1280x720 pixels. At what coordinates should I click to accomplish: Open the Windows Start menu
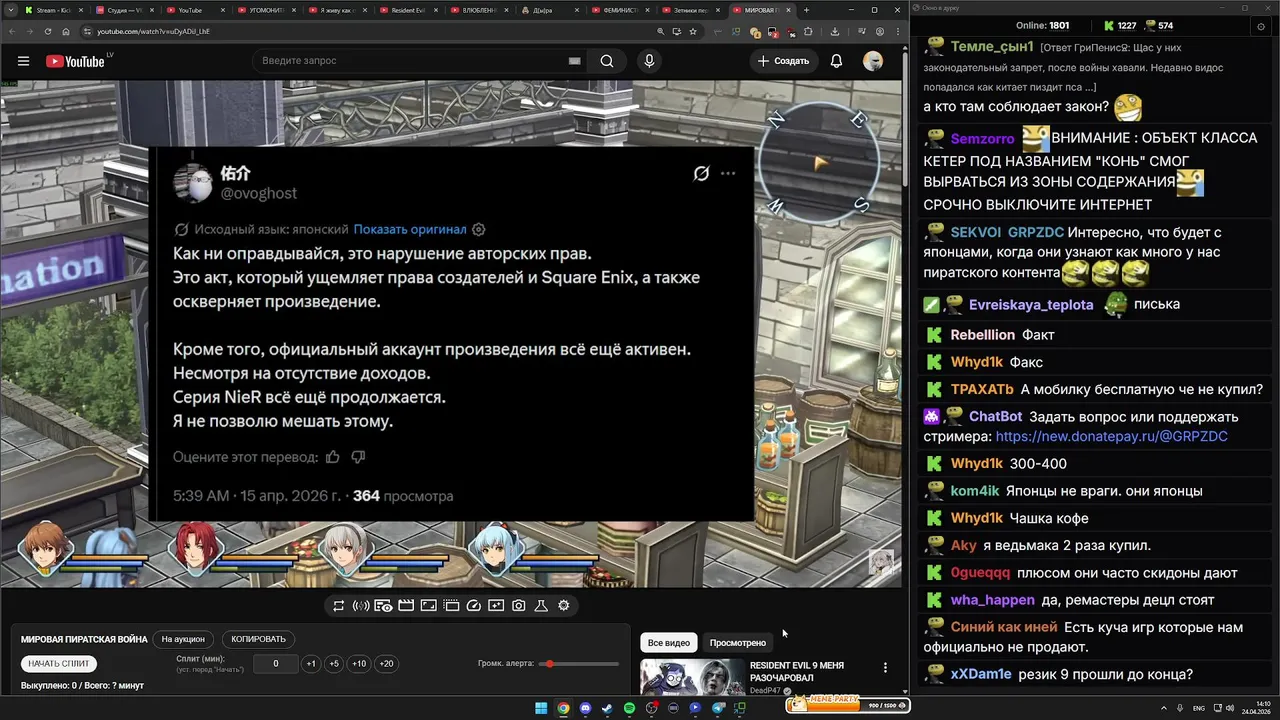coord(541,708)
